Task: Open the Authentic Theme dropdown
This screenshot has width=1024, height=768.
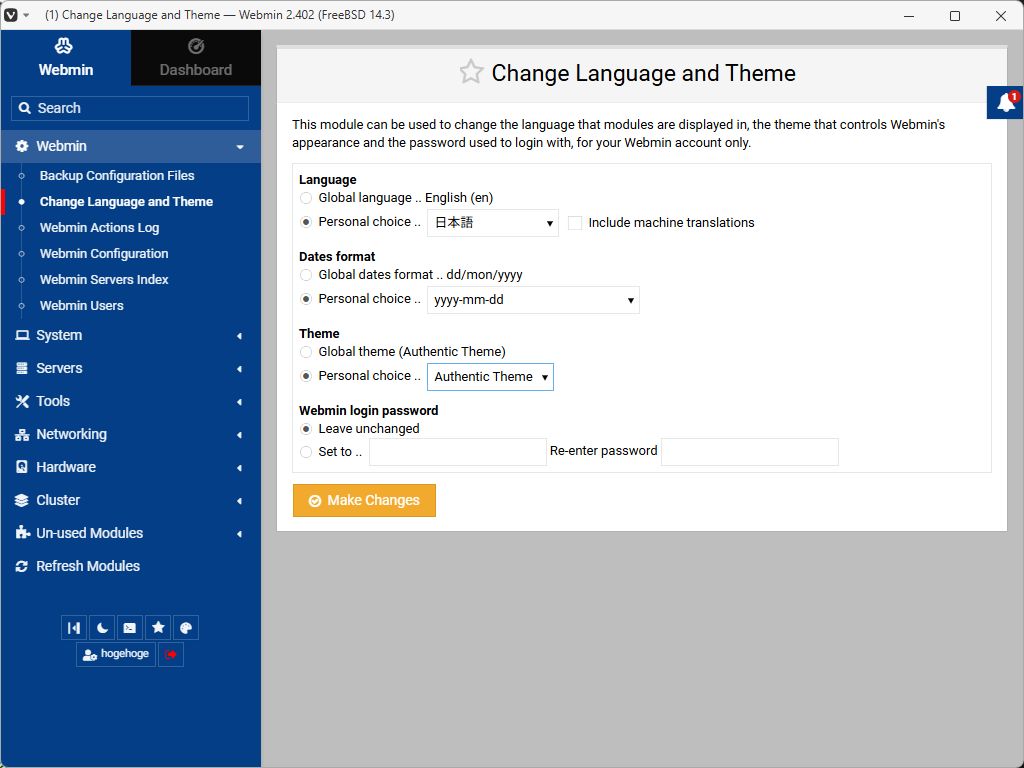Action: click(x=490, y=377)
